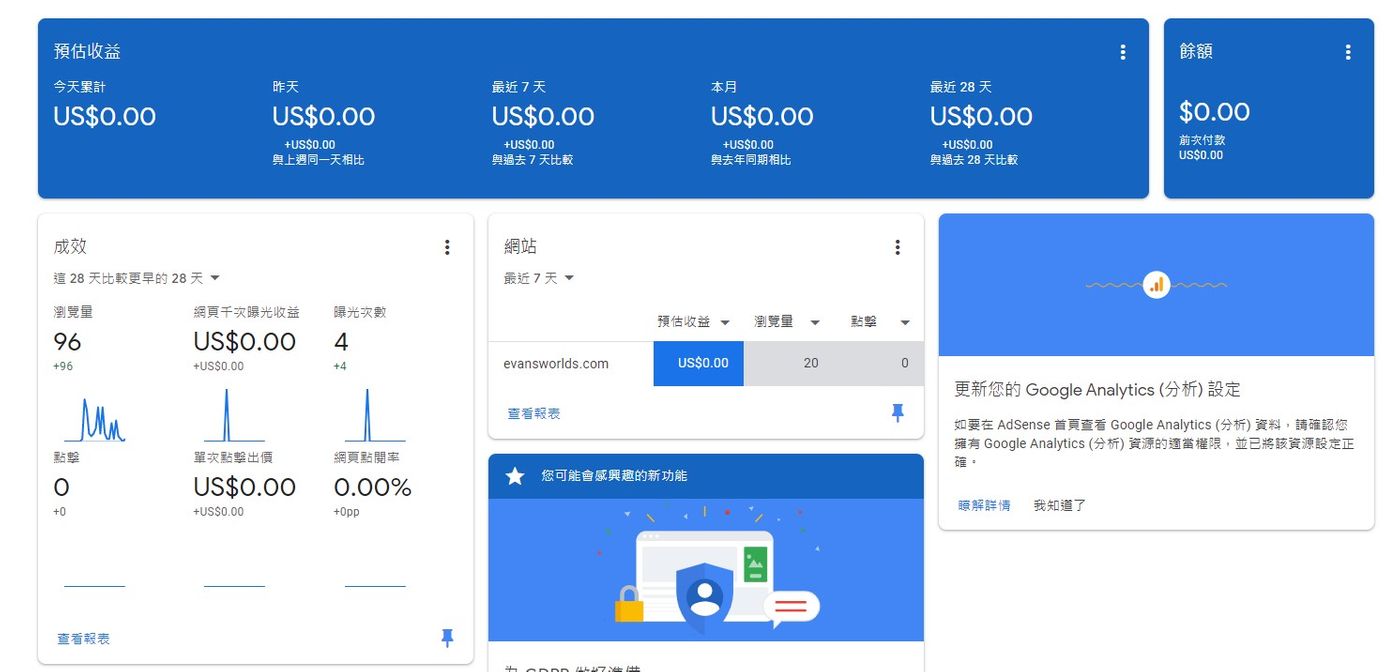Click the 預估收益 card title
This screenshot has height=672, width=1400.
(87, 51)
